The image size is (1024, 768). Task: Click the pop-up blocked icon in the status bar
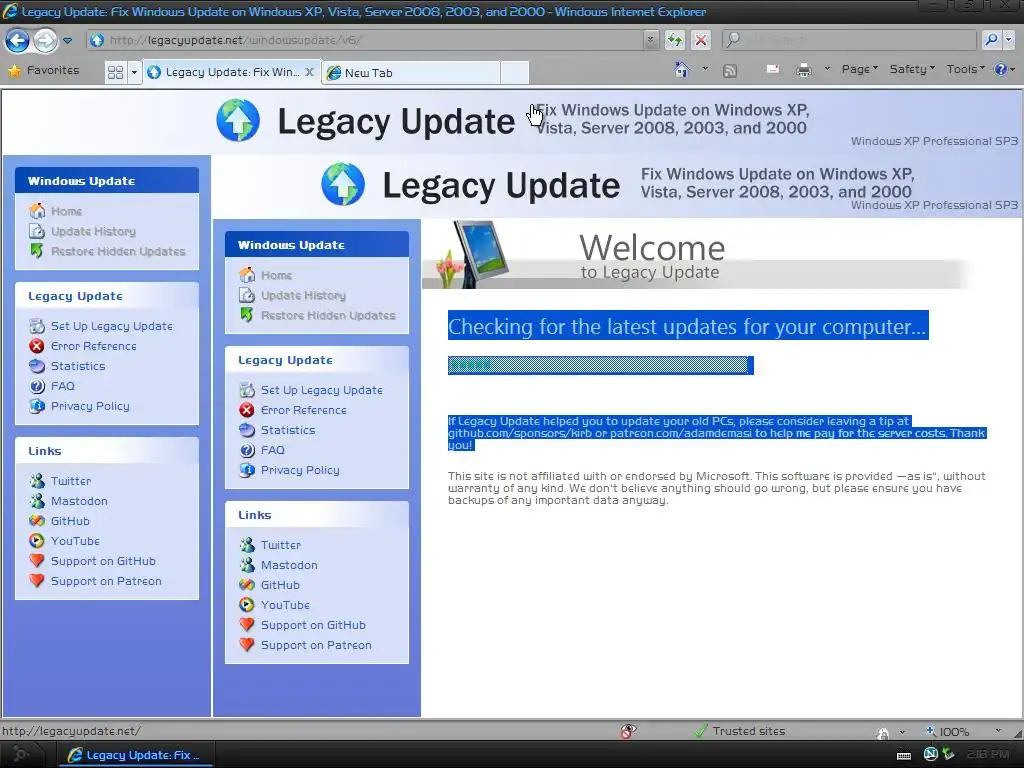coord(628,731)
